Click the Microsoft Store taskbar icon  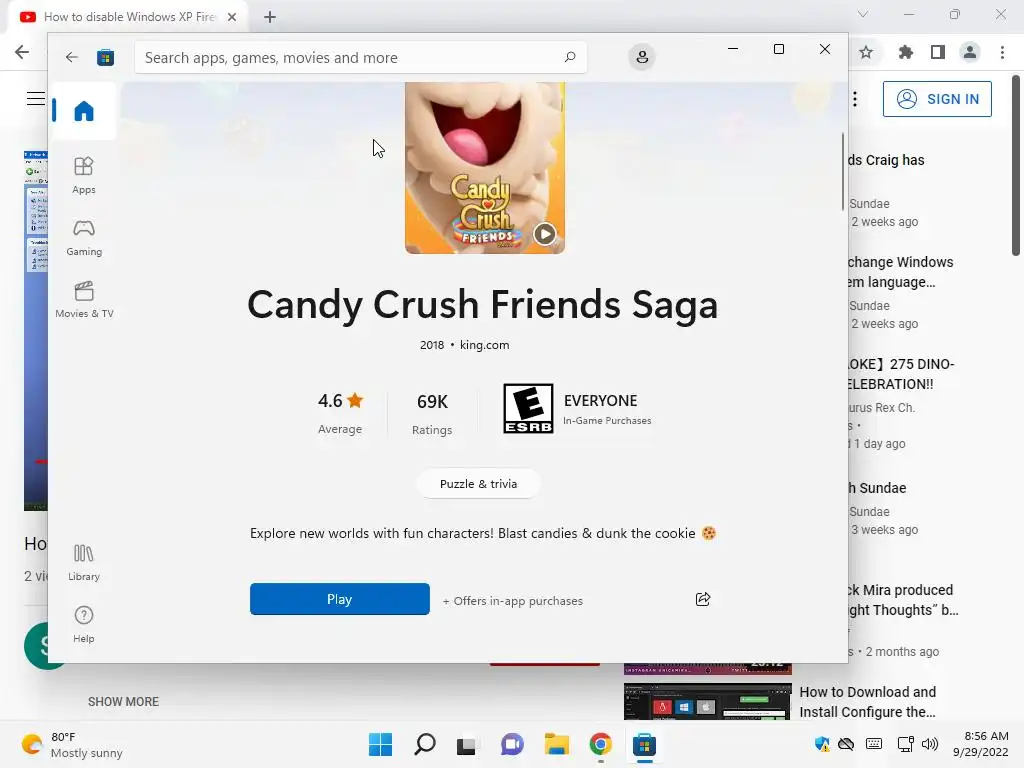644,744
